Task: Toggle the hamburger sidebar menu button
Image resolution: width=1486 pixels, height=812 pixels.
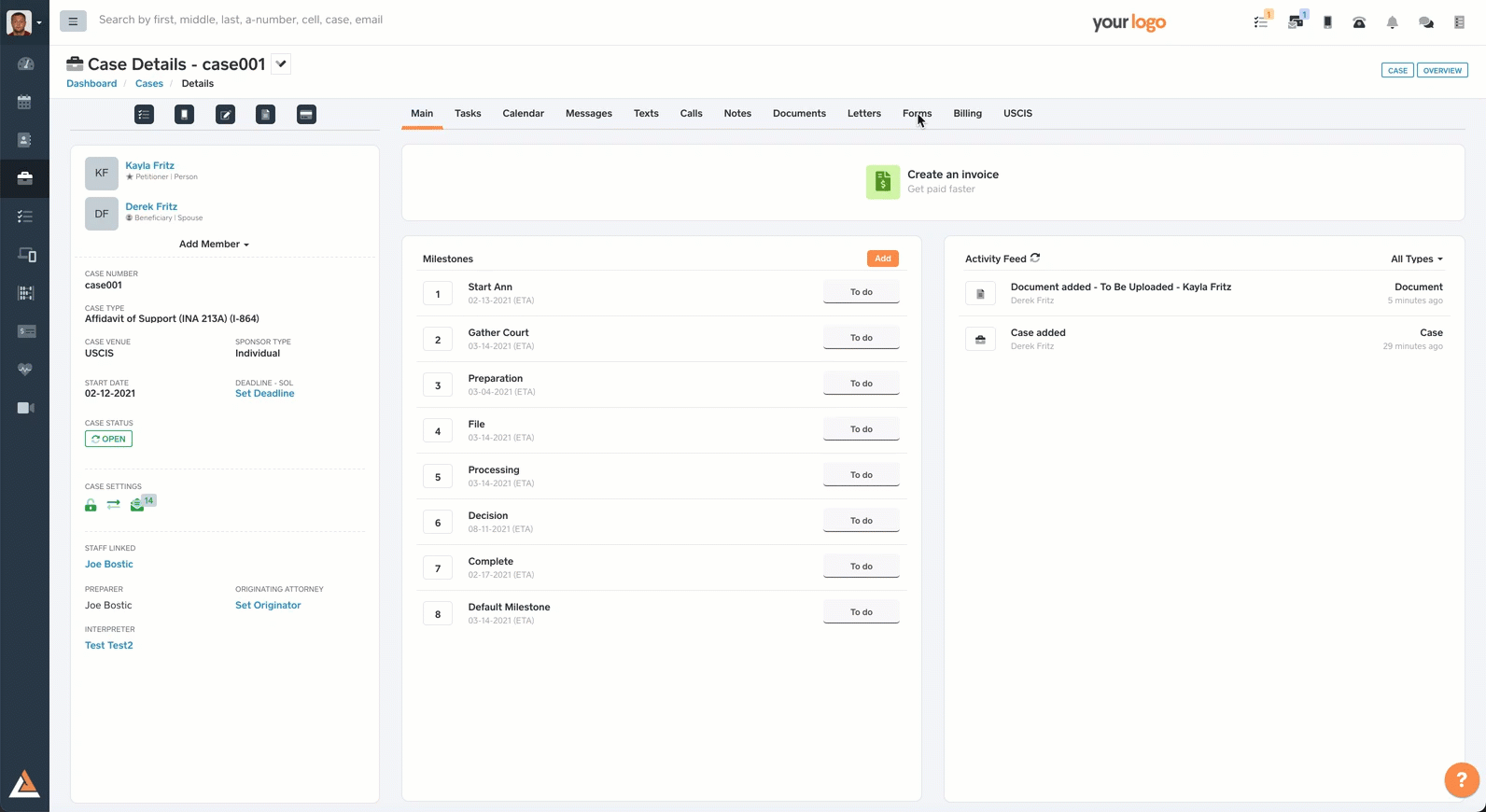Action: point(73,21)
